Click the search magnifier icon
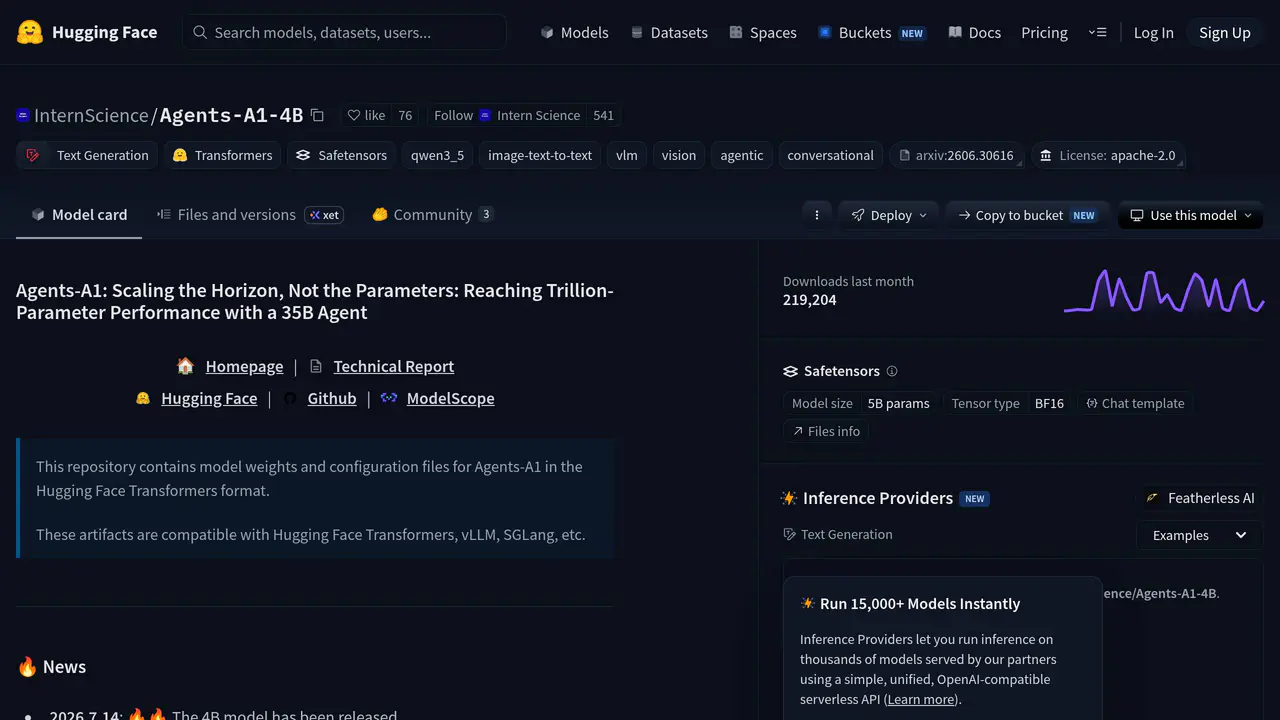 pos(200,32)
